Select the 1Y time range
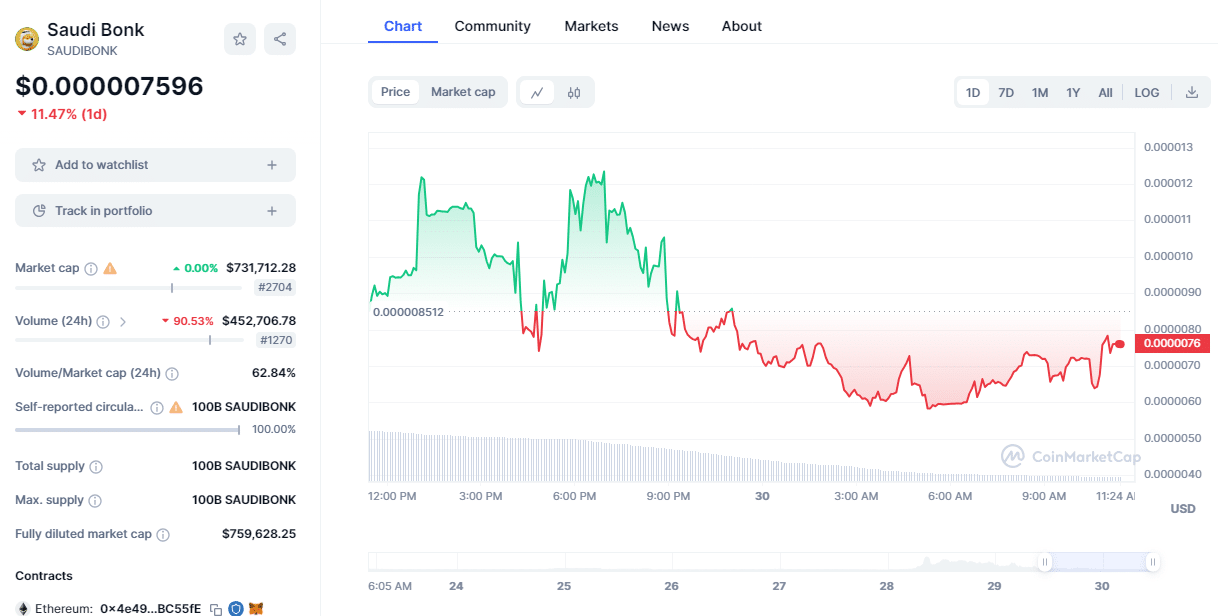Image resolution: width=1218 pixels, height=616 pixels. pyautogui.click(x=1073, y=92)
